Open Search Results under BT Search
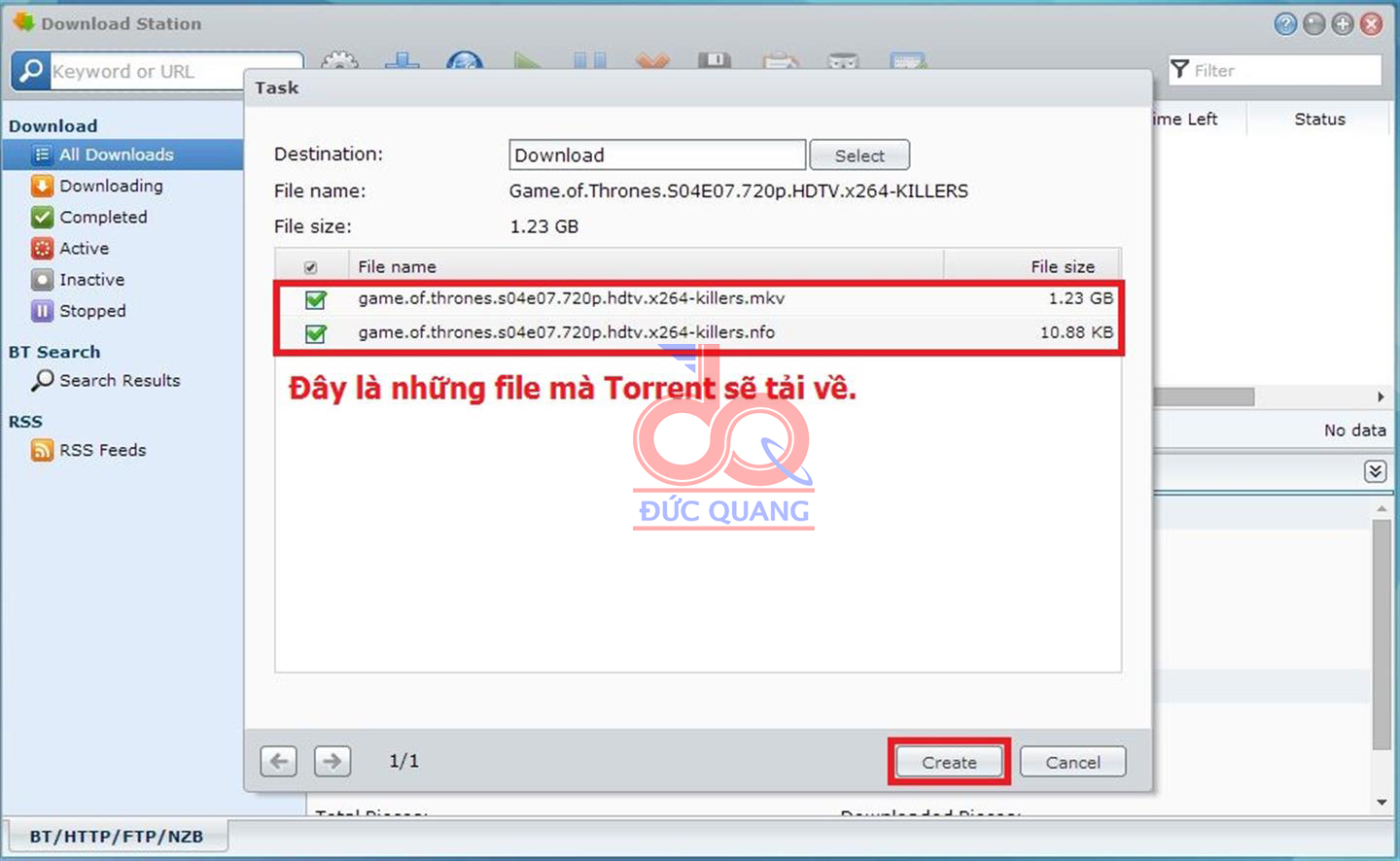The image size is (1400, 861). (x=120, y=381)
